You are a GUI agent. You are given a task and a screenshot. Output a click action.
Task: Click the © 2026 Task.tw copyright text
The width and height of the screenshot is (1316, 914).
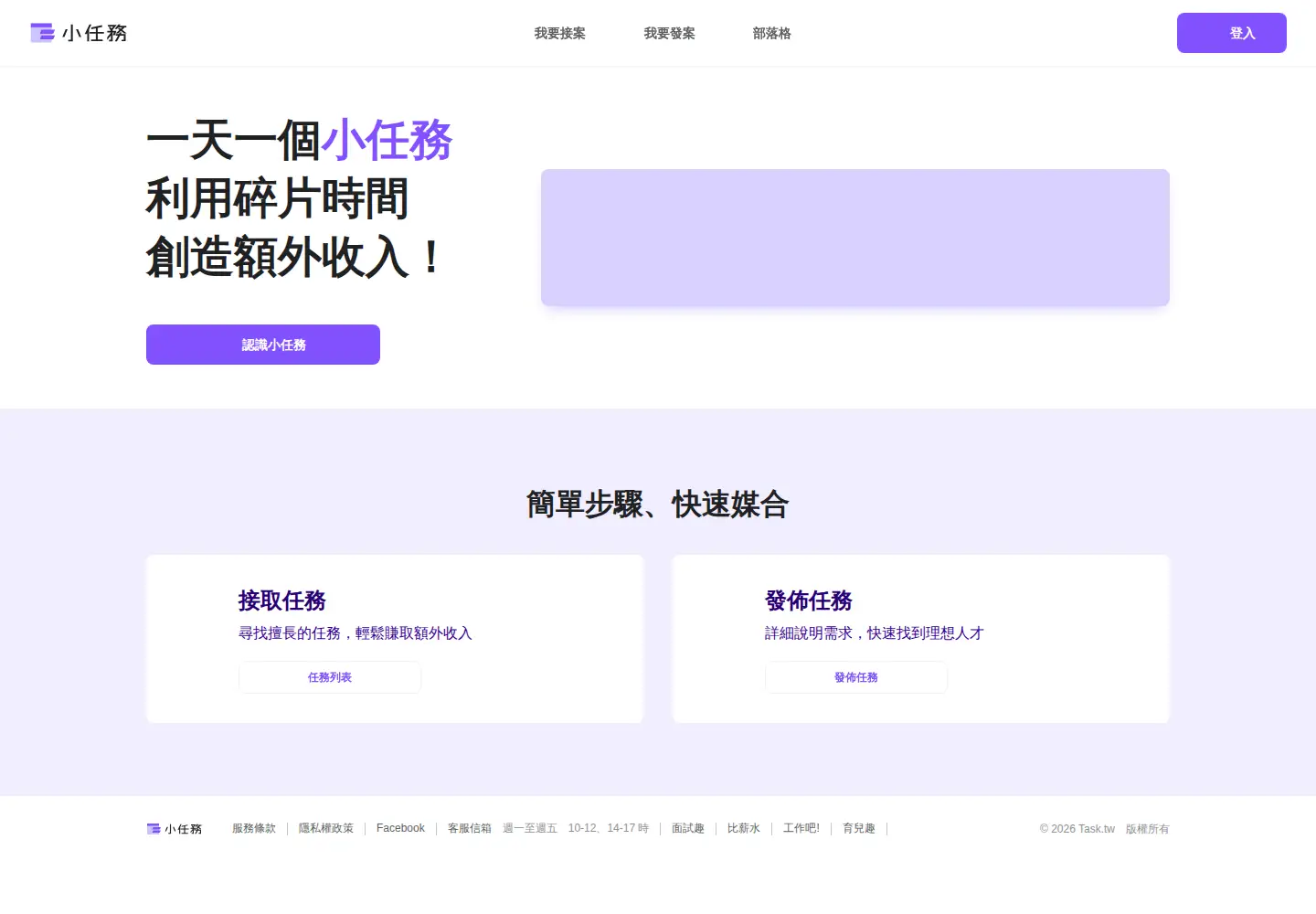1077,829
